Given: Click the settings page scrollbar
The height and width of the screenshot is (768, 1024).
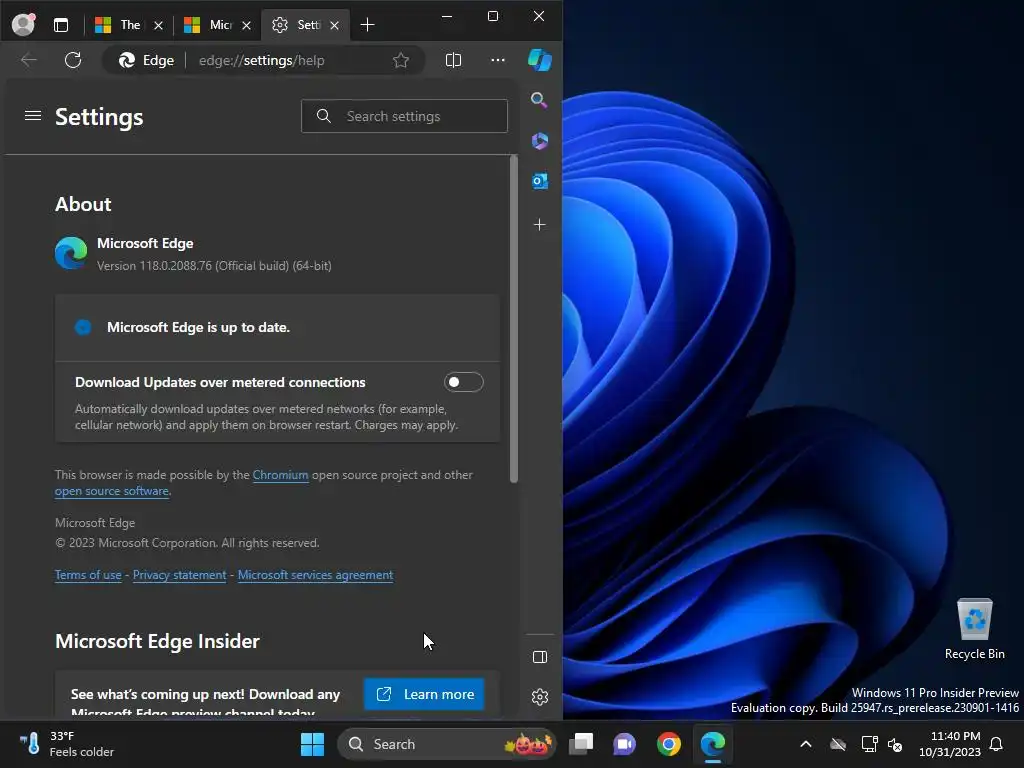Looking at the screenshot, I should pos(514,320).
